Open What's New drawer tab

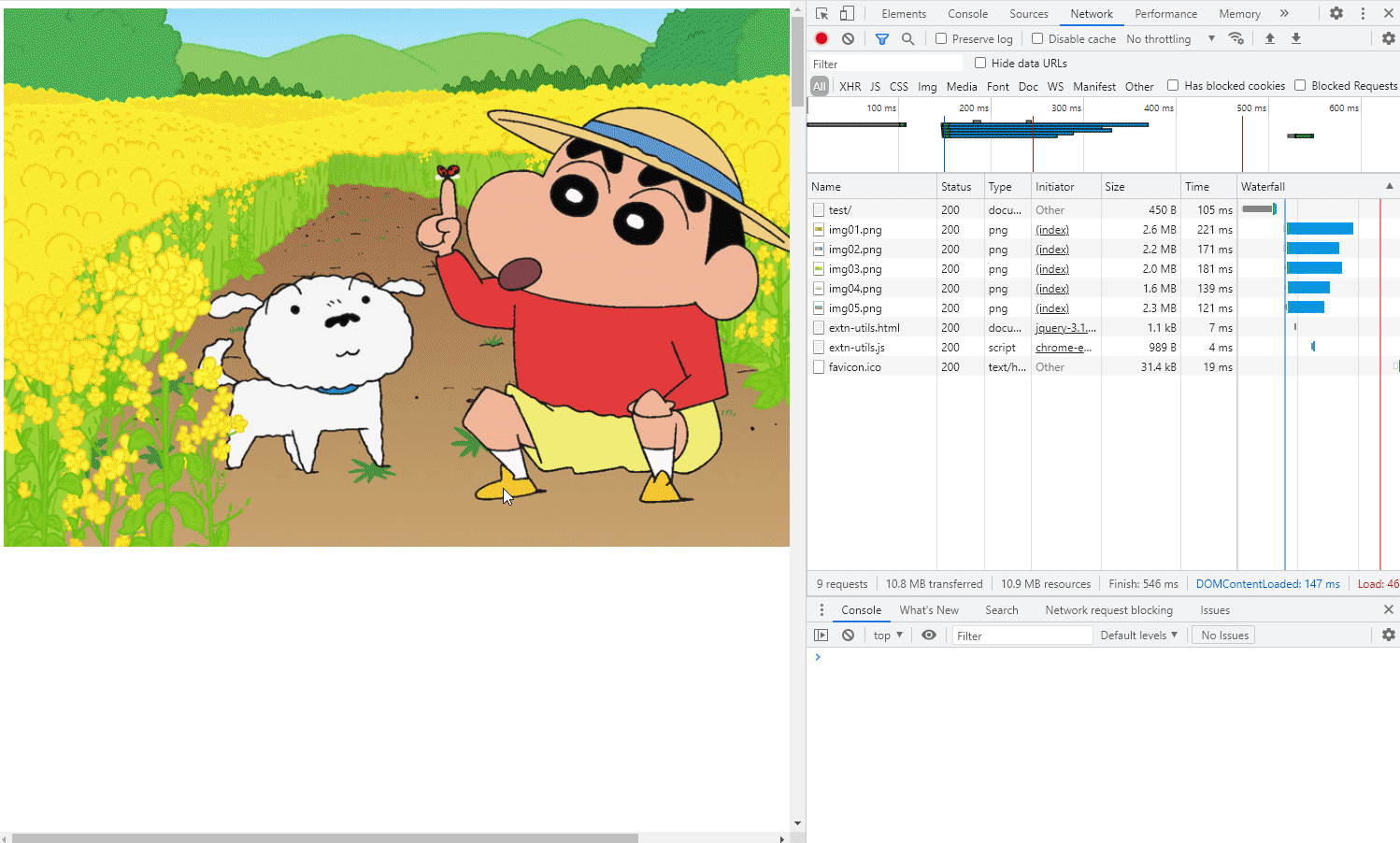click(x=929, y=609)
